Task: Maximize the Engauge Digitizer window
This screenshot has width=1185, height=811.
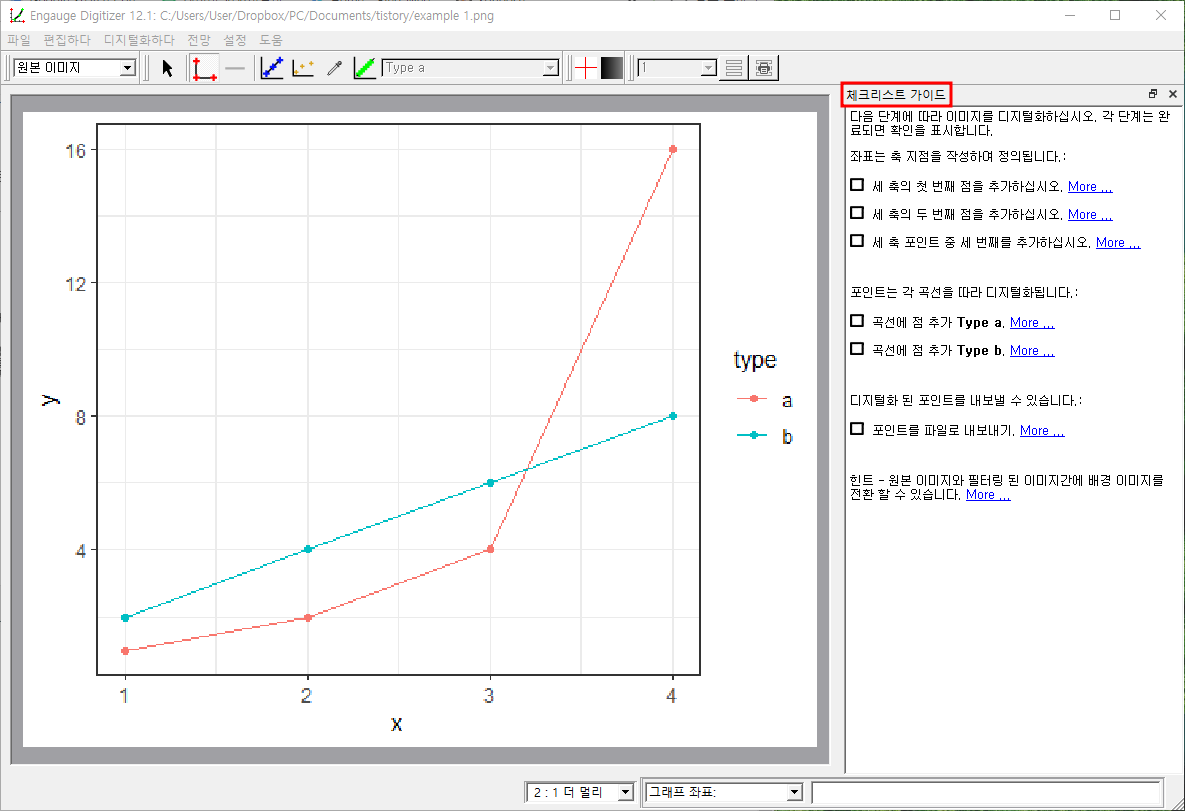Action: pyautogui.click(x=1115, y=15)
